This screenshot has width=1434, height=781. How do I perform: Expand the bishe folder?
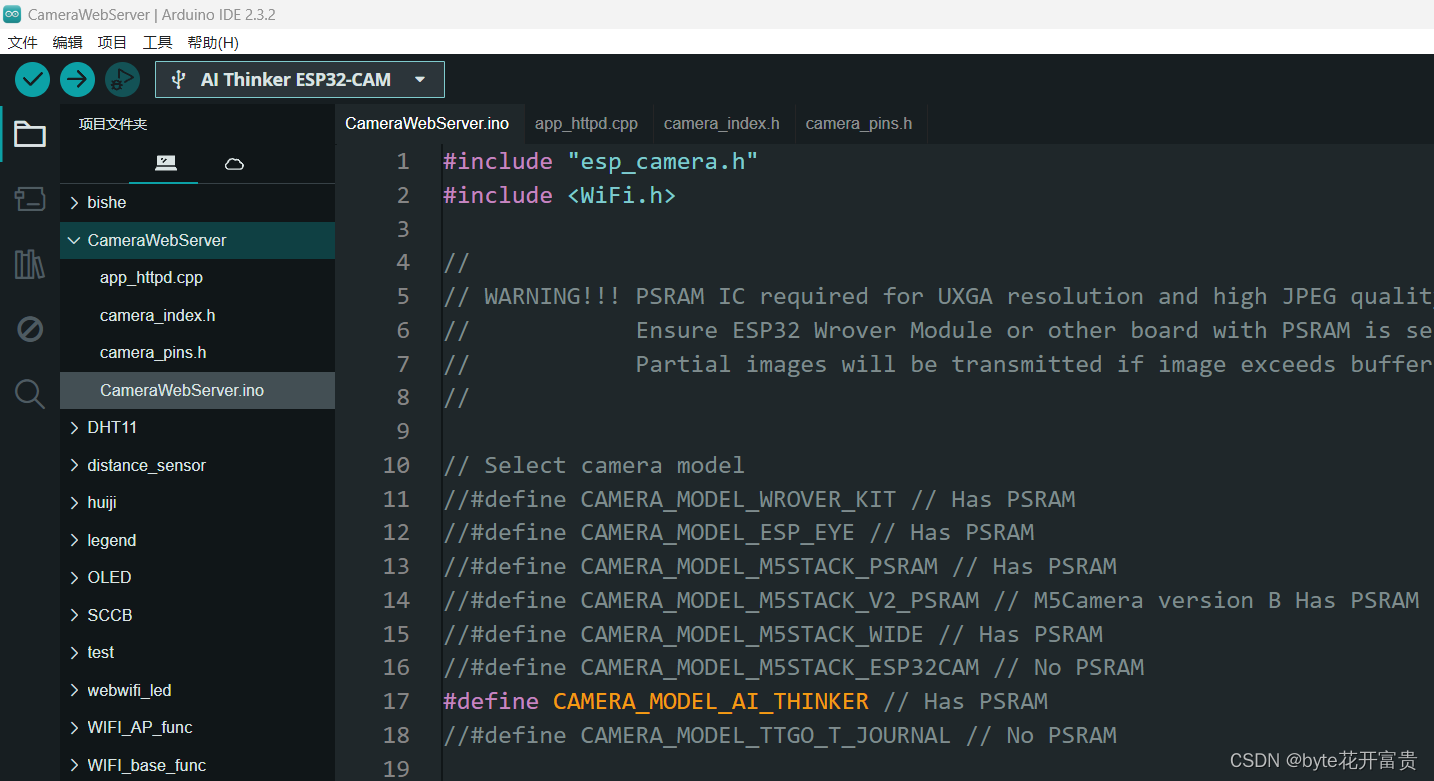198,202
